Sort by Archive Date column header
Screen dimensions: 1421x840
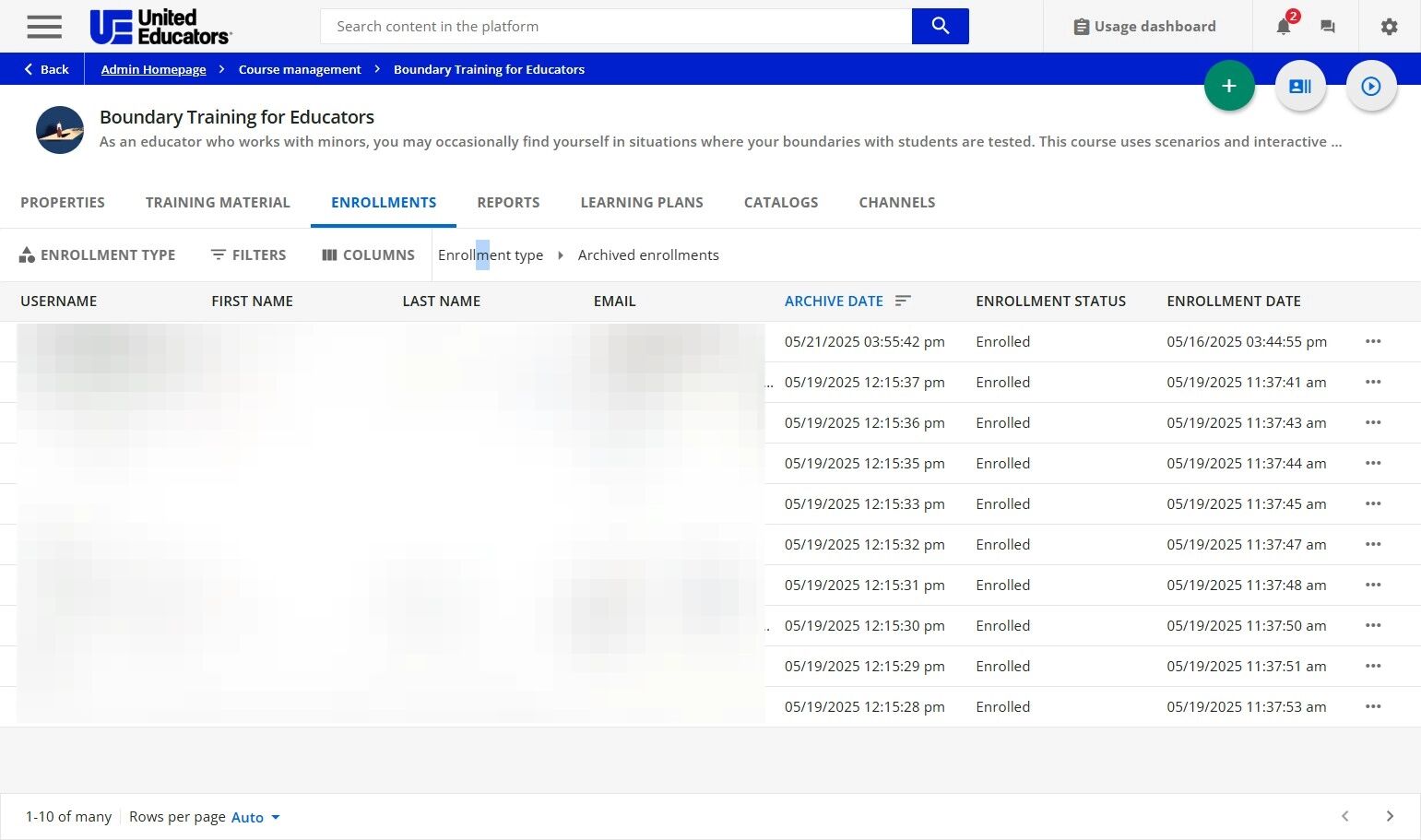(834, 302)
